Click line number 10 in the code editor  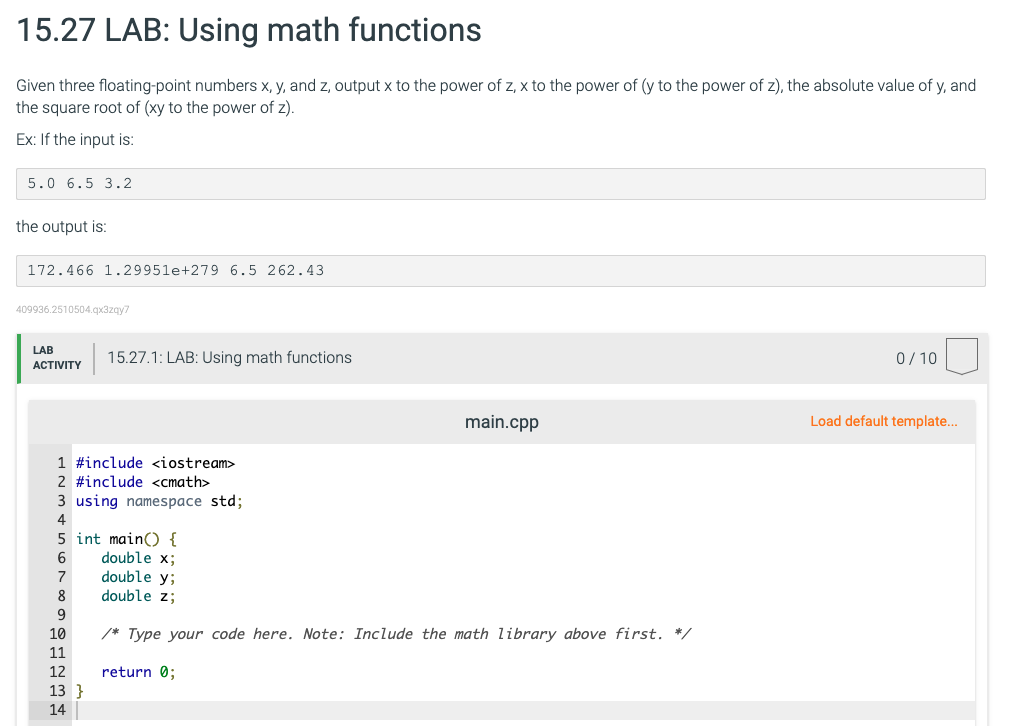click(x=57, y=633)
